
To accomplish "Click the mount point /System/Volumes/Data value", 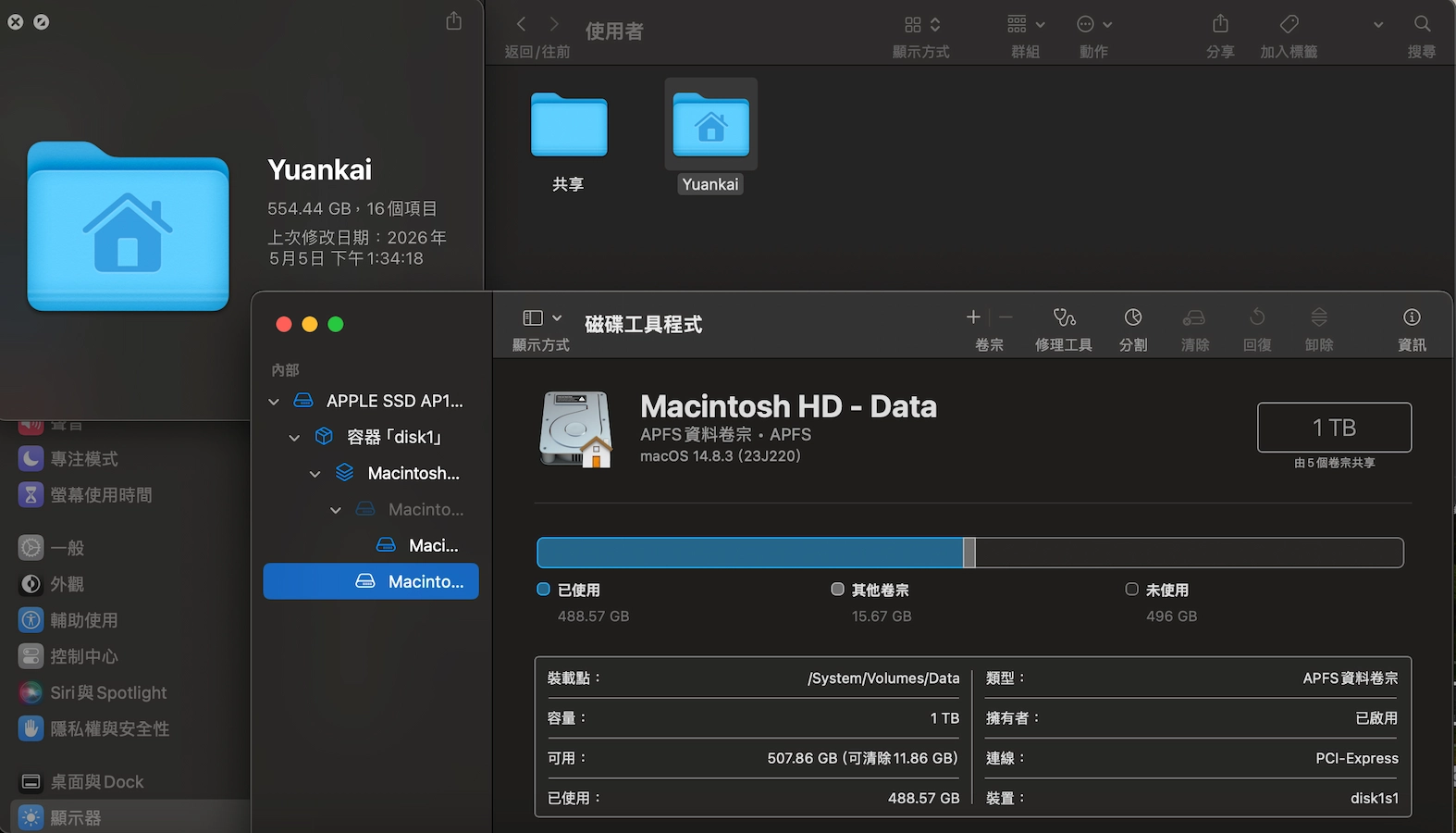I will 883,678.
